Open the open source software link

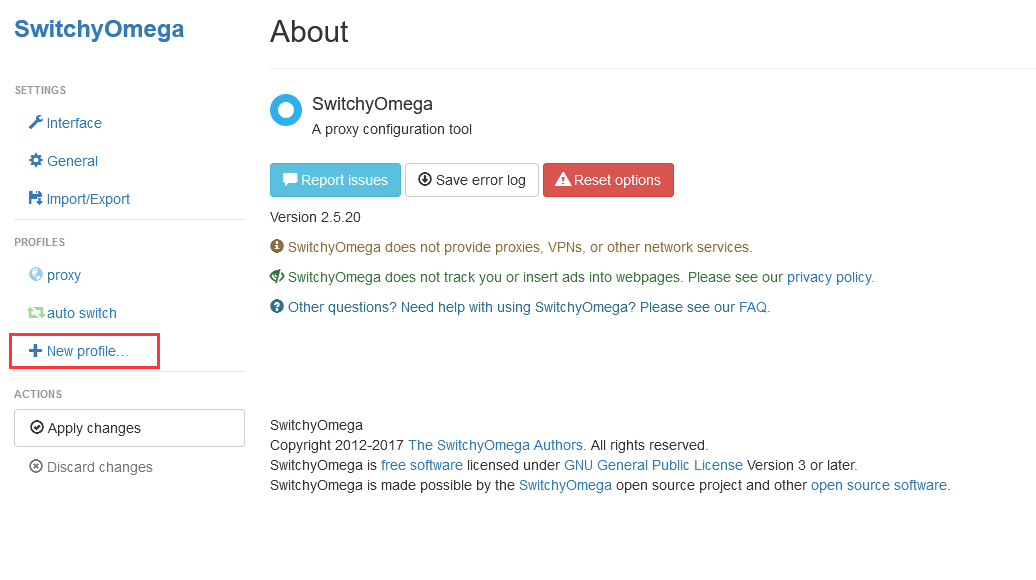click(879, 486)
